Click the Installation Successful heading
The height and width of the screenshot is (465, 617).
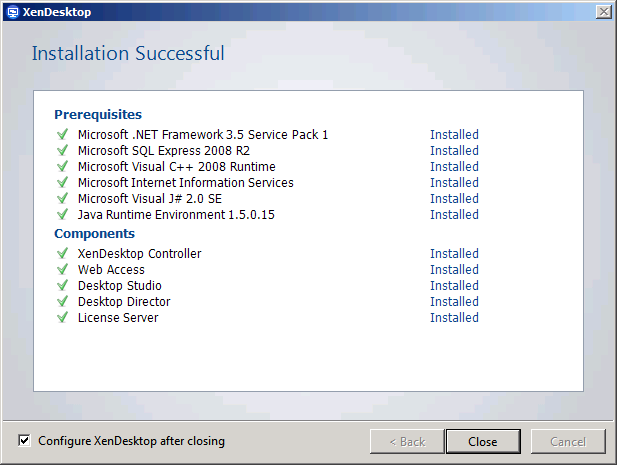tap(128, 54)
